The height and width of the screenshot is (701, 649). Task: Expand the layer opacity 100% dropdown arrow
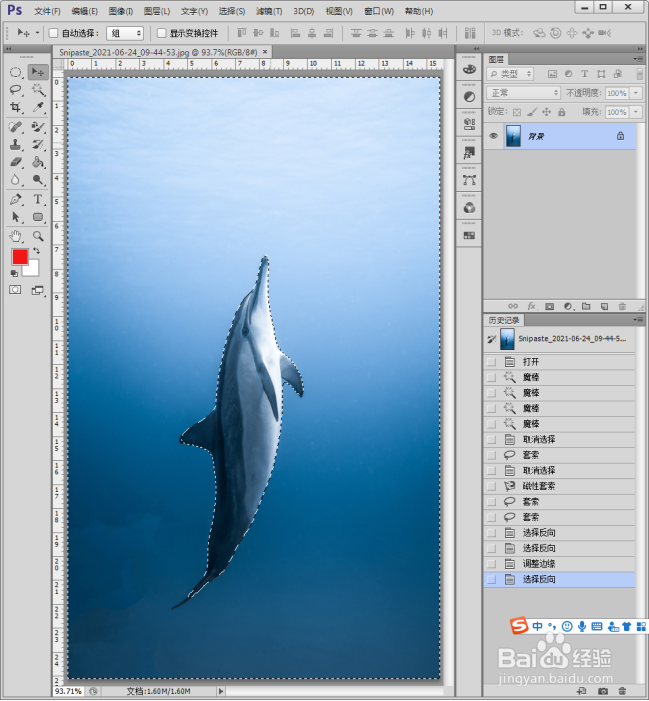click(x=637, y=93)
